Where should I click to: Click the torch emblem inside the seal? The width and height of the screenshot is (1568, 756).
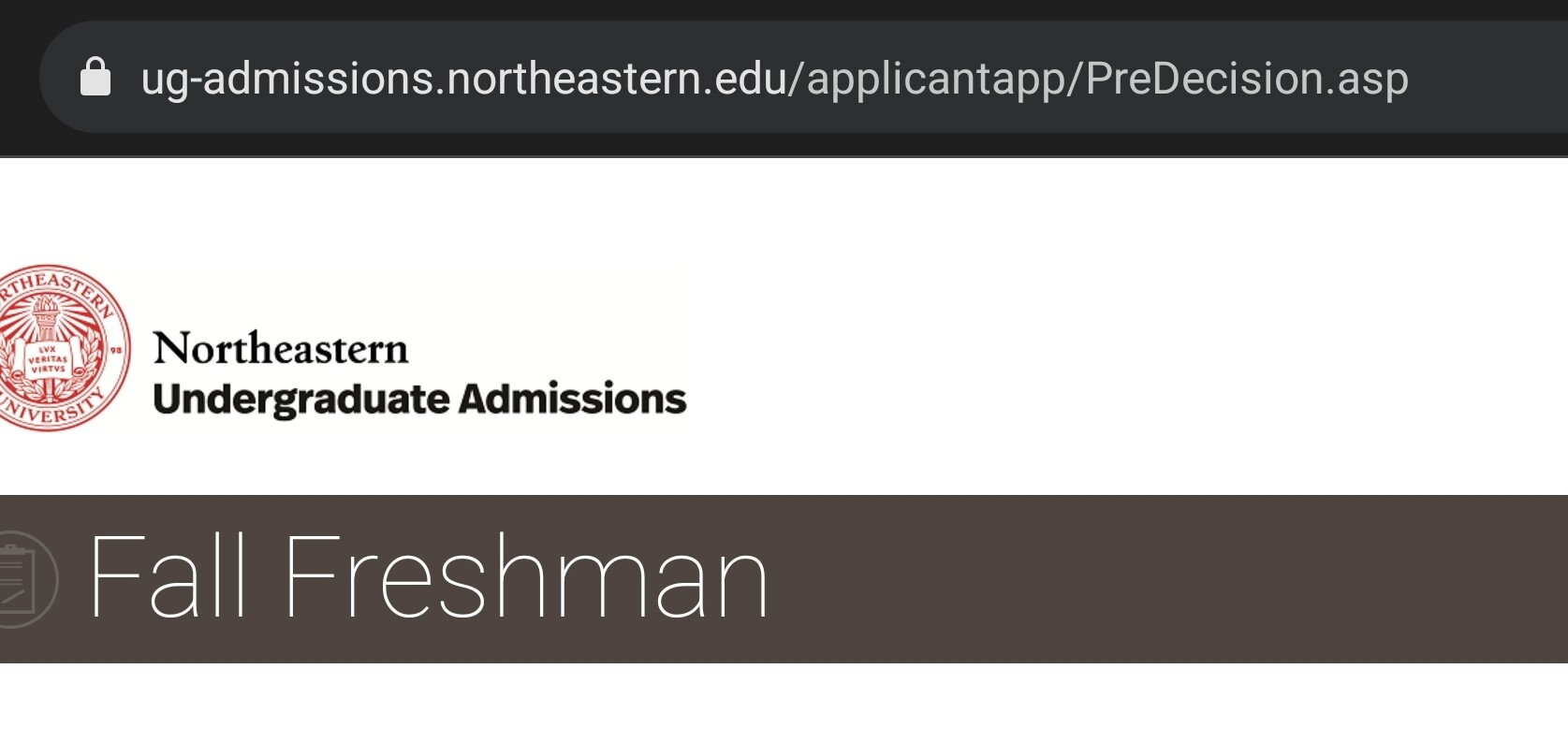46,316
